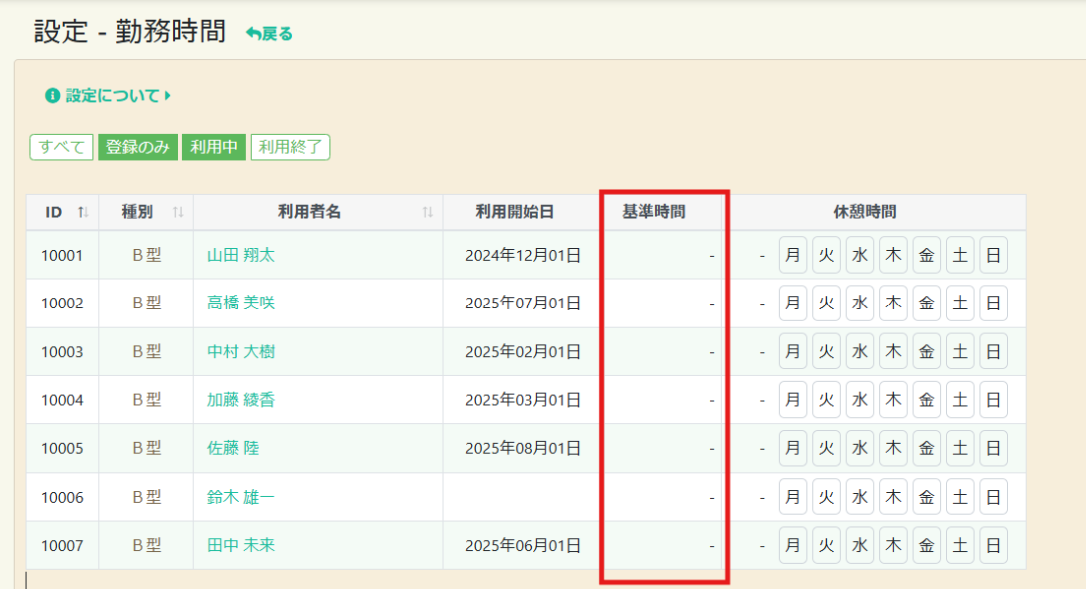This screenshot has height=589, width=1086.
Task: Click 金 button in 加藤 綾香 row
Action: [927, 400]
